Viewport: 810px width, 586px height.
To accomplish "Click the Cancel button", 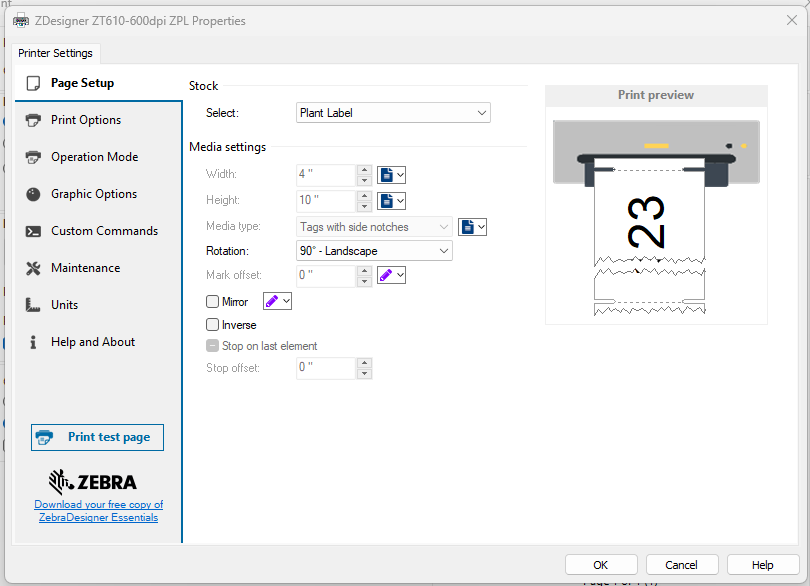I will [682, 565].
